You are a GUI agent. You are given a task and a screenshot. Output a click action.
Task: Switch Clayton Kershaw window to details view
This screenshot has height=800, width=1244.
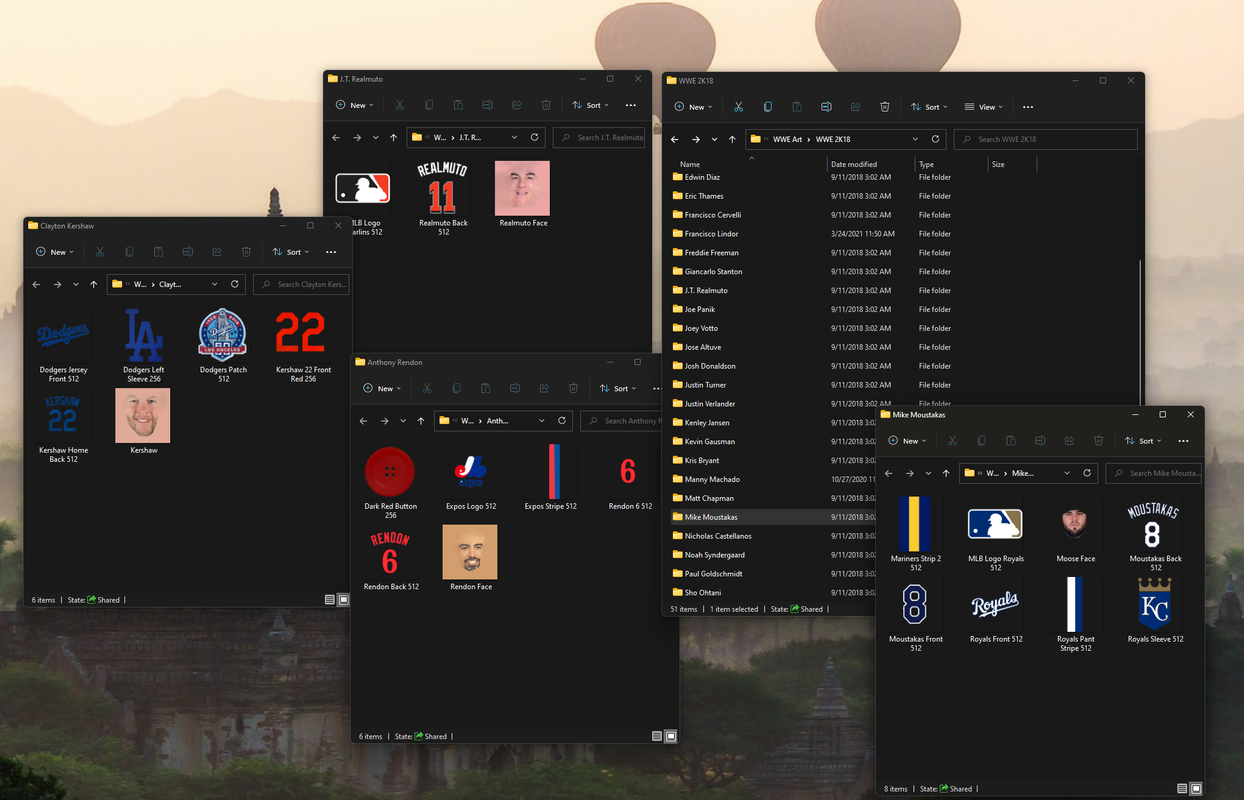330,600
